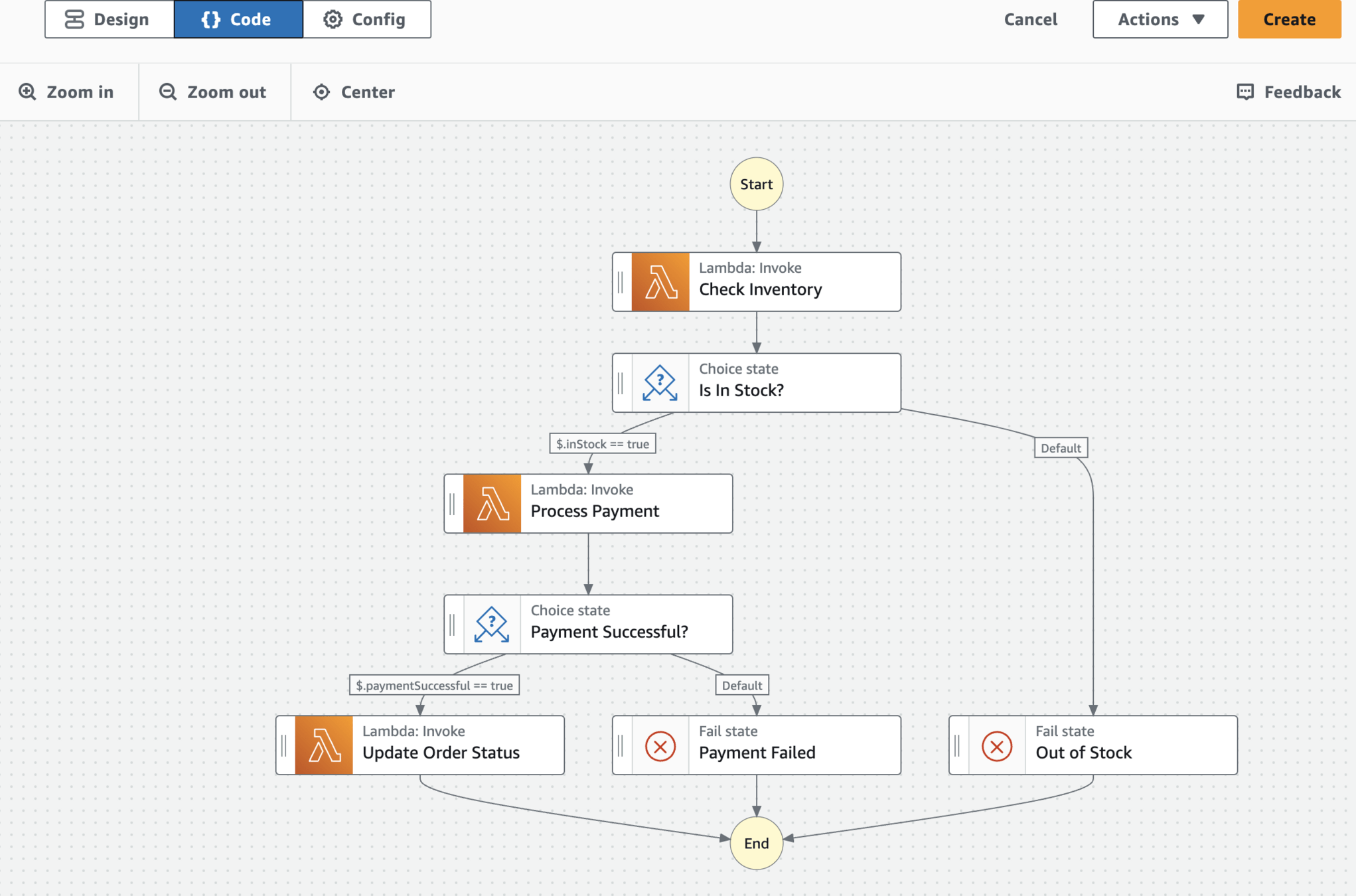The image size is (1356, 896).
Task: Click the Payment Failed fail-state X icon
Action: (x=660, y=745)
